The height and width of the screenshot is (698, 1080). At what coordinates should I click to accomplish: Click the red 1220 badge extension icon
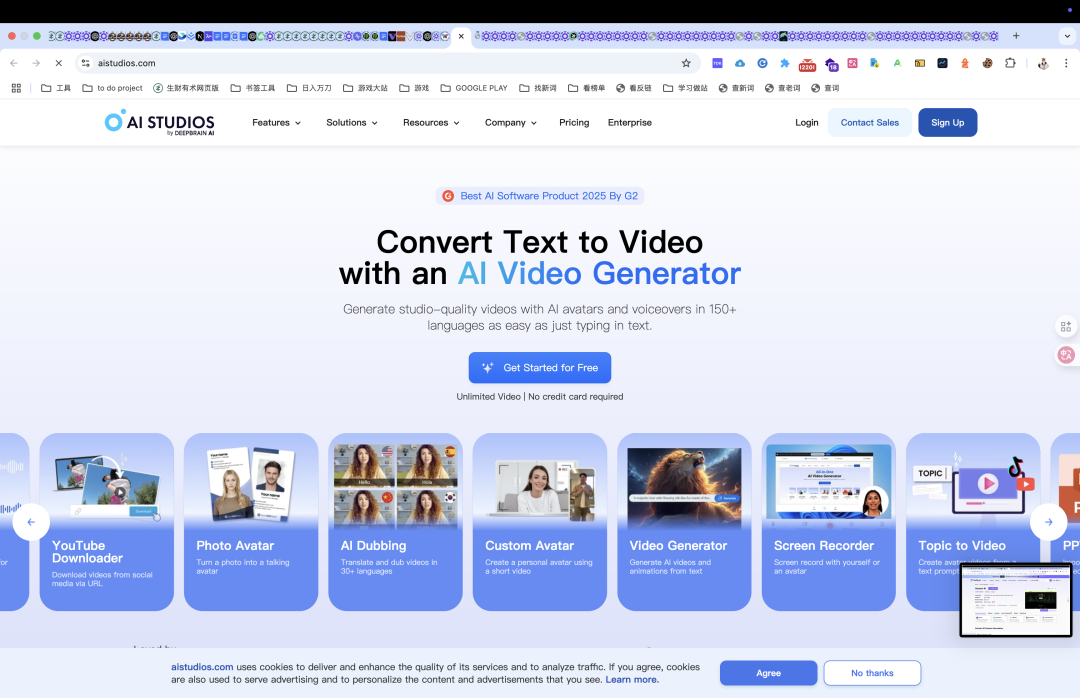807,64
